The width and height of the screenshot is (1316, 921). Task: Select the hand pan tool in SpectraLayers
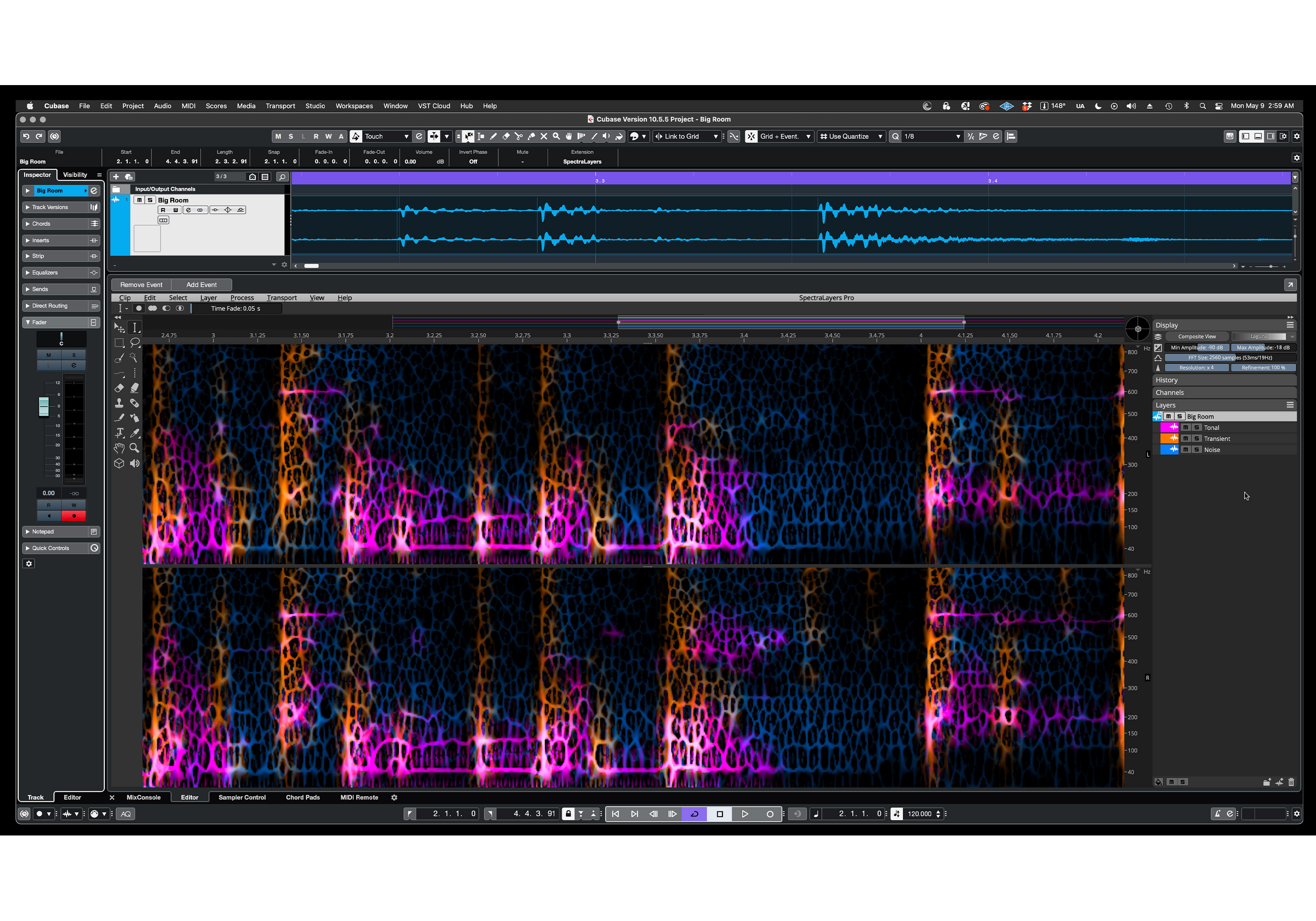119,448
